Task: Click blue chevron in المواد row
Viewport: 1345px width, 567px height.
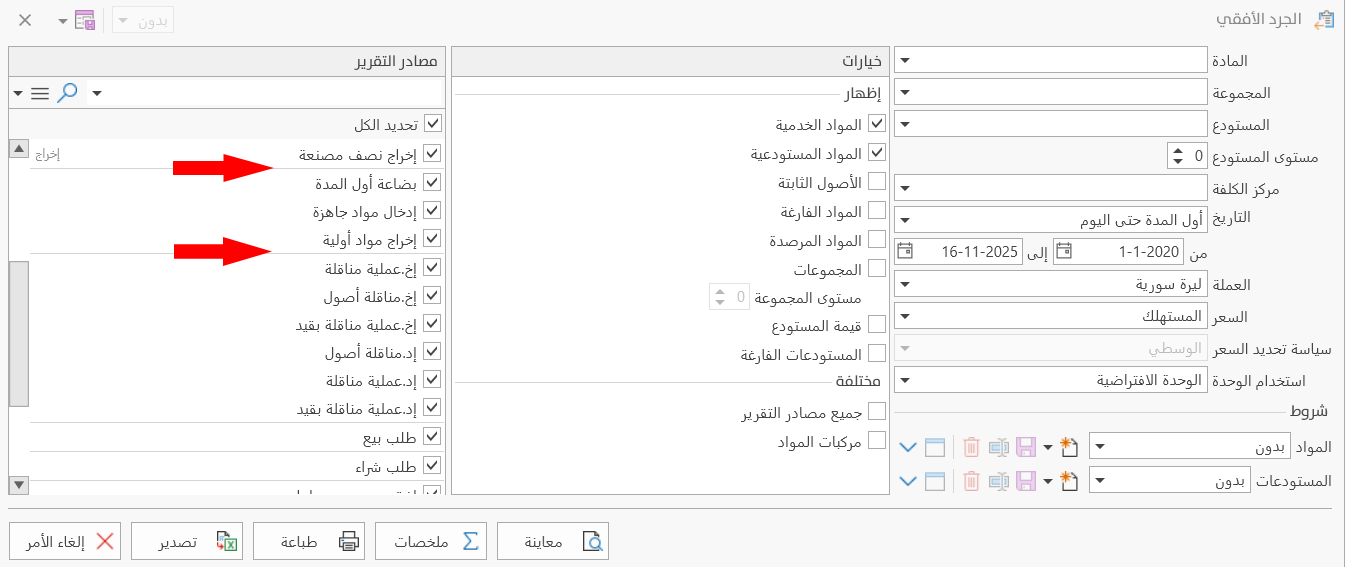Action: pyautogui.click(x=908, y=447)
